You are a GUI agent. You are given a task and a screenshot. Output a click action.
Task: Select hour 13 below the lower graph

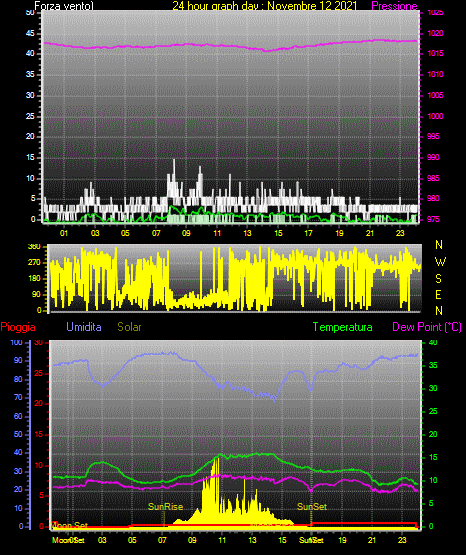(x=252, y=540)
